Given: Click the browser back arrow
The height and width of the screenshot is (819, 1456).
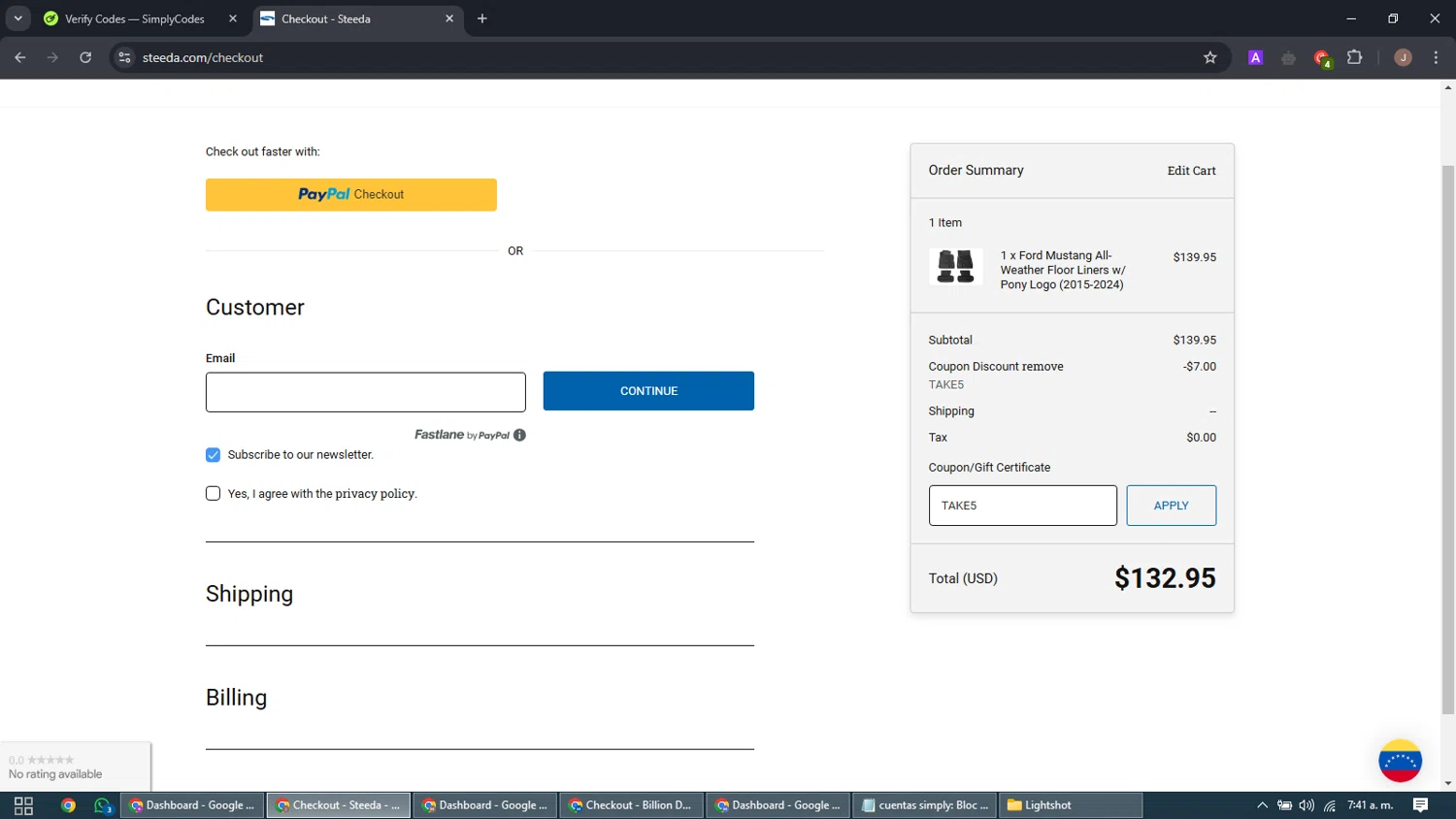Looking at the screenshot, I should point(20,57).
